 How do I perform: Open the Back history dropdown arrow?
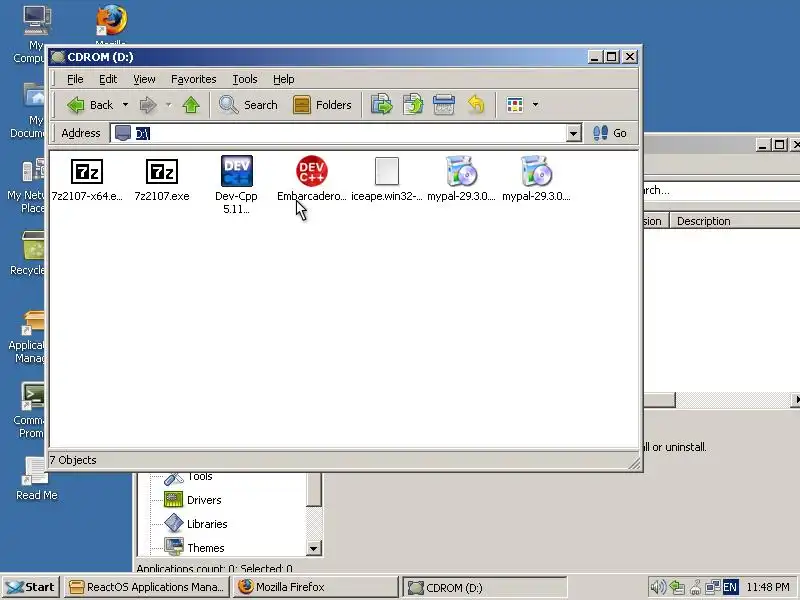[125, 105]
